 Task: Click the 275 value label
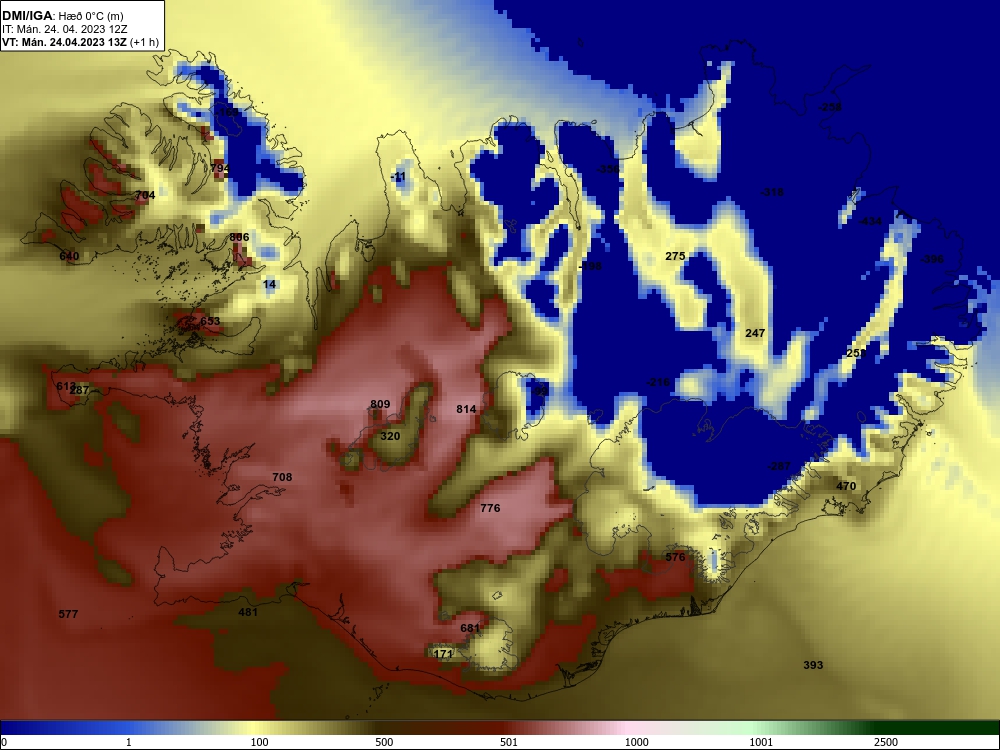point(675,256)
